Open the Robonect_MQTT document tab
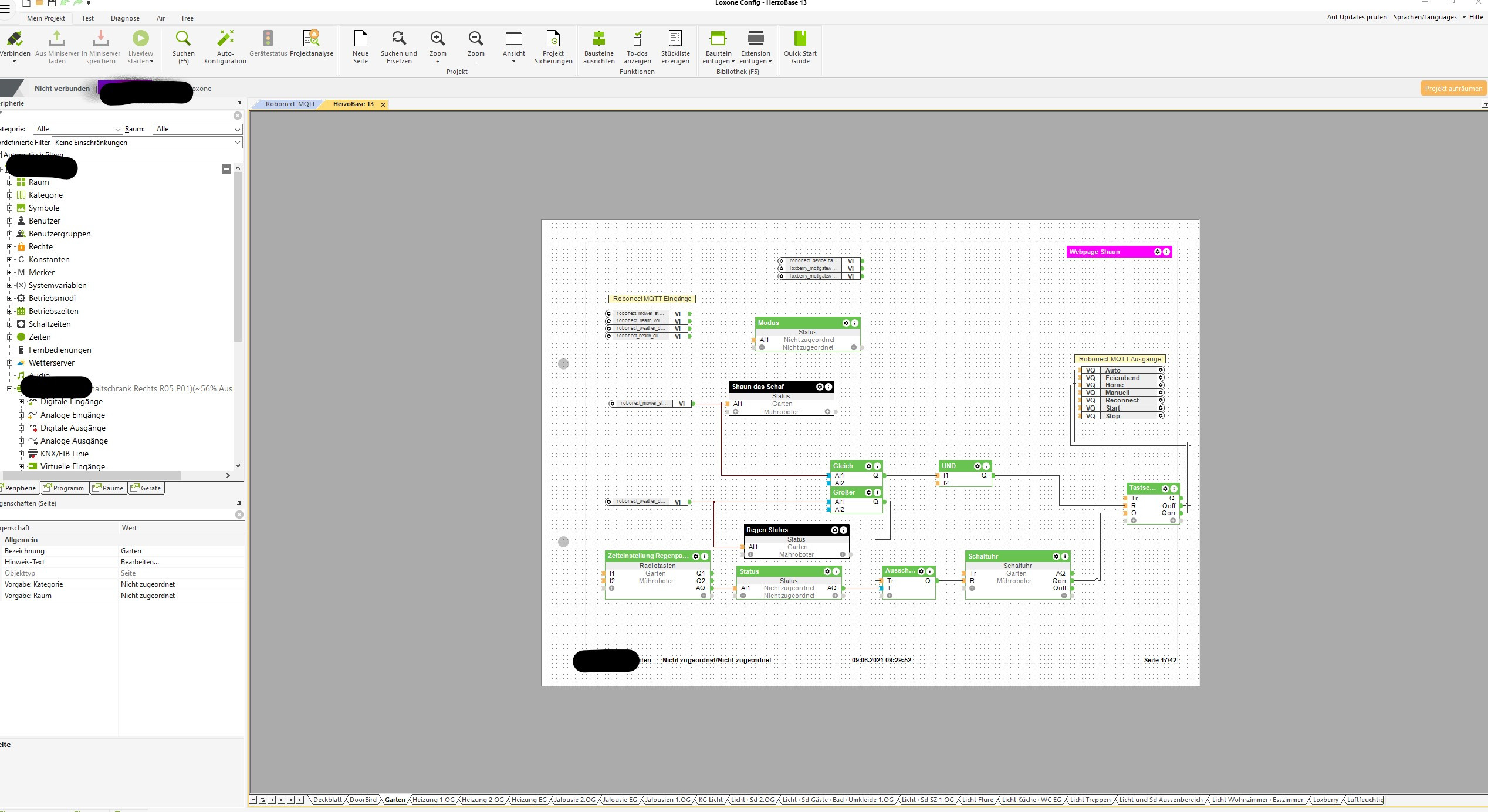 (x=290, y=104)
